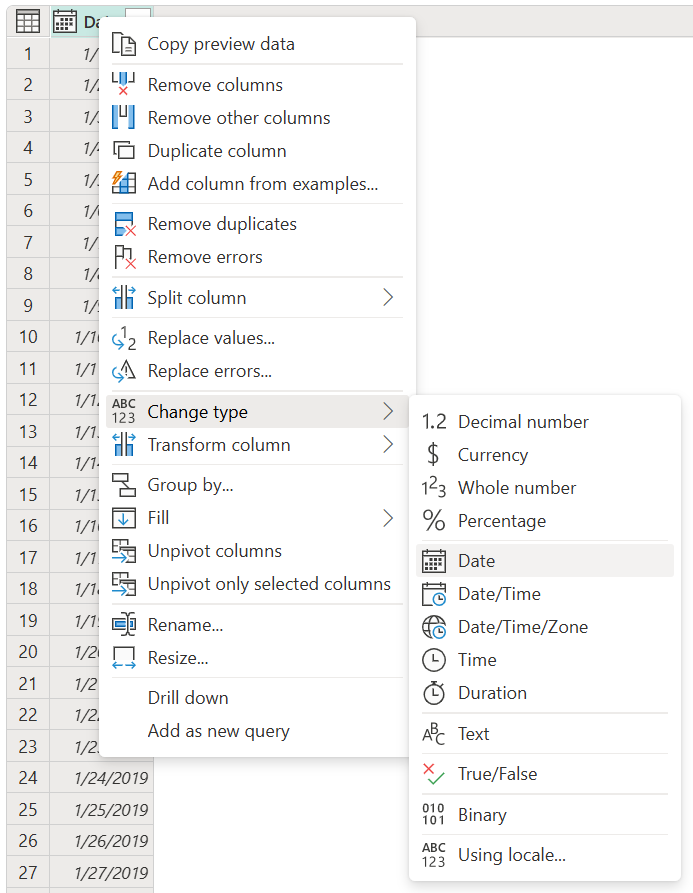Click the table select-all corner icon
Viewport: 693px width, 893px height.
(27, 21)
